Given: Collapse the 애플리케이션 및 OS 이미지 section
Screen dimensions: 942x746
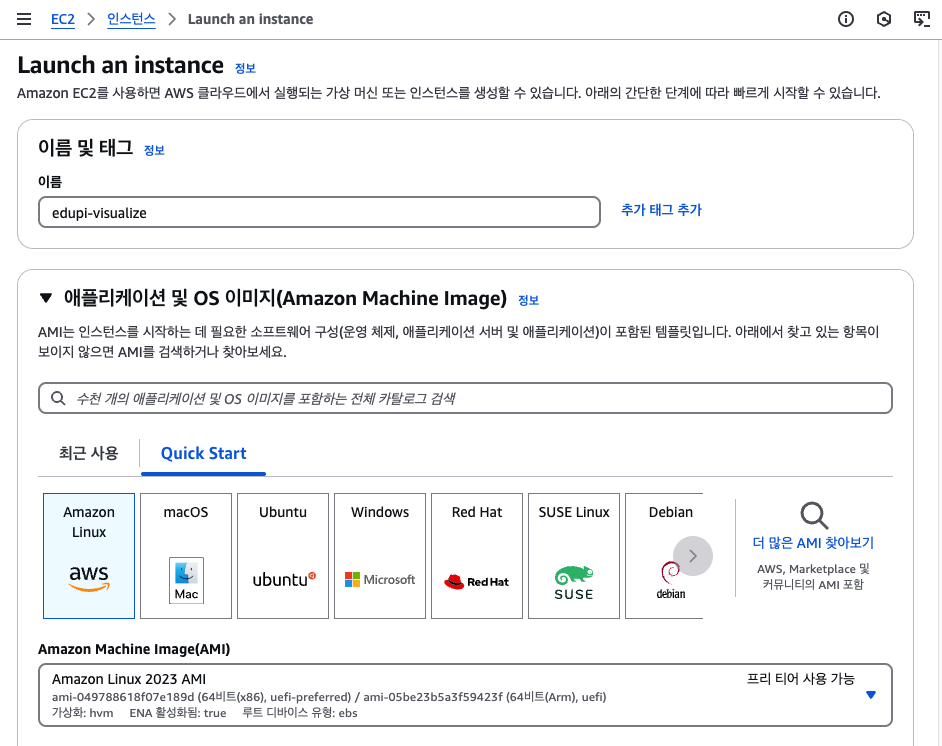Looking at the screenshot, I should (46, 297).
